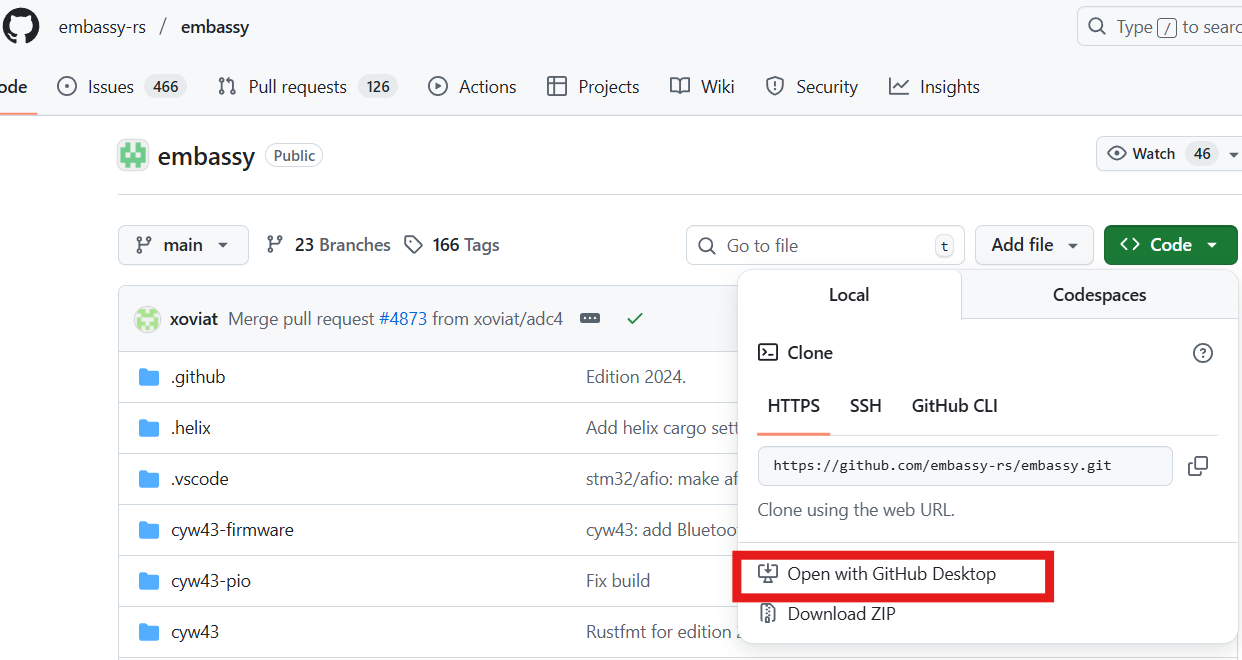The height and width of the screenshot is (660, 1242).
Task: Select the GitHub CLI clone option
Action: tap(954, 406)
